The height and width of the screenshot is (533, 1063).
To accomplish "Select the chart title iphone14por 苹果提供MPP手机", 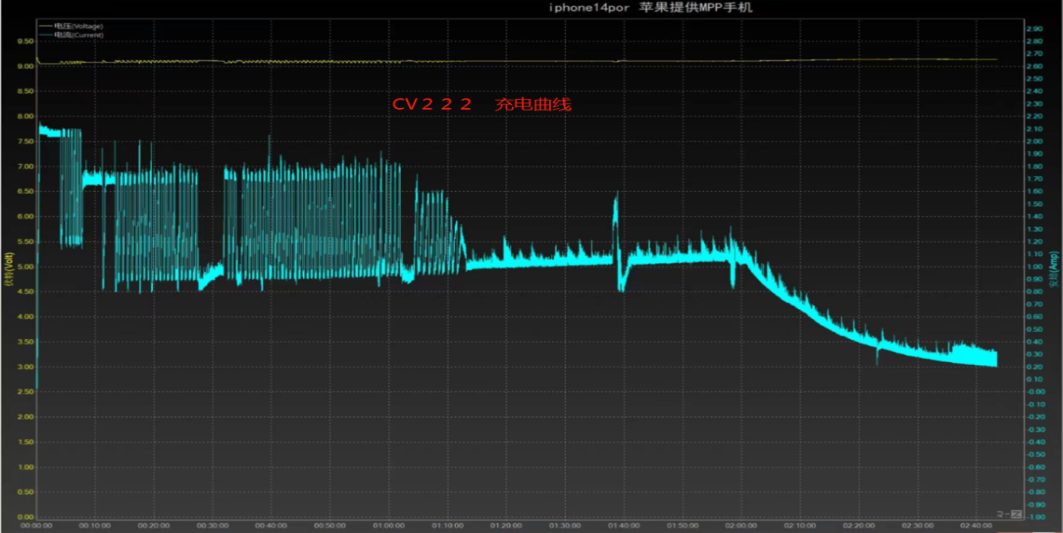I will pyautogui.click(x=650, y=7).
